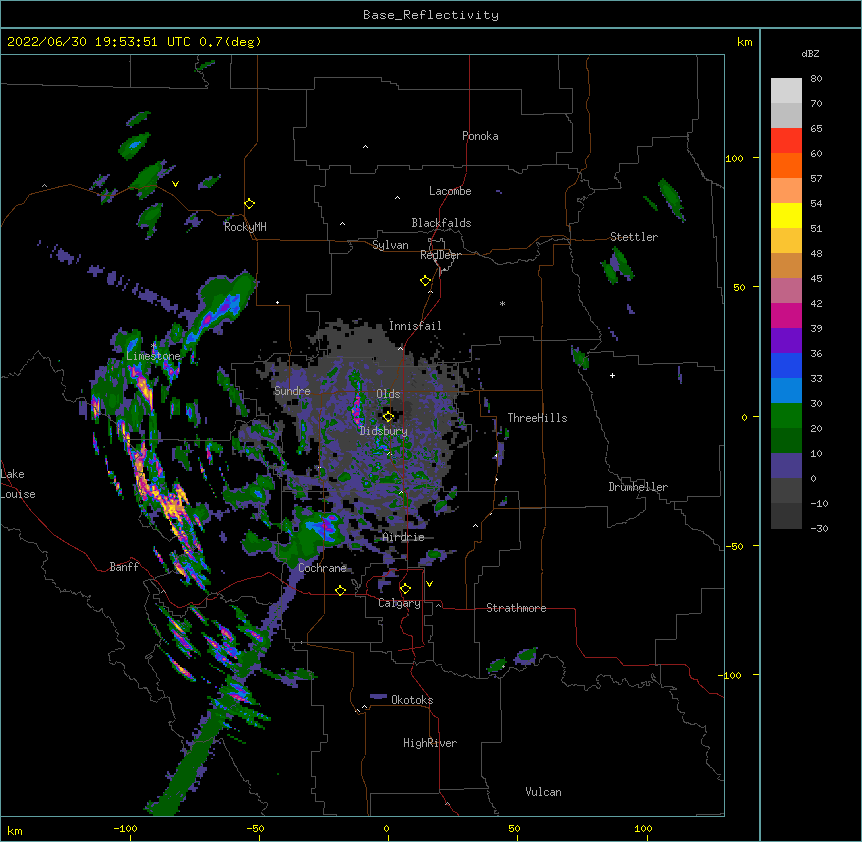This screenshot has width=862, height=842.
Task: Select the orange 57-60 dBZ legend swatch
Action: [x=786, y=165]
